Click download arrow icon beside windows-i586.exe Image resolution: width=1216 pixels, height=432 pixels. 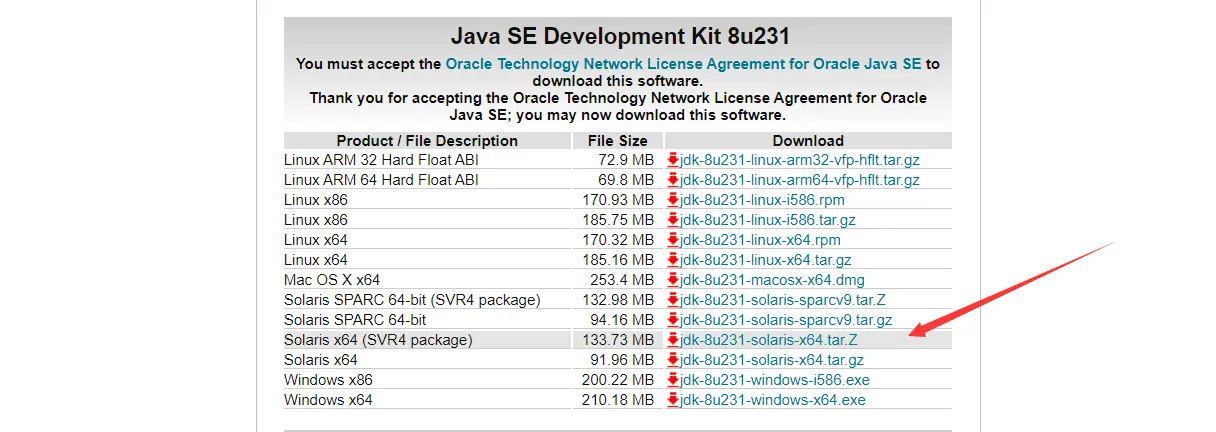pyautogui.click(x=673, y=380)
